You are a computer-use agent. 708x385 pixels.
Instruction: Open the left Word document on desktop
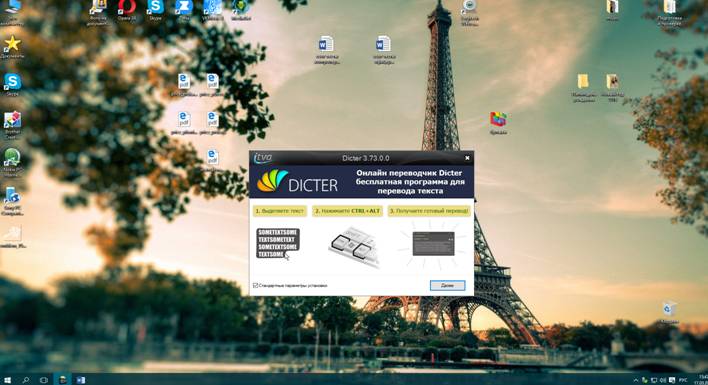coord(326,50)
